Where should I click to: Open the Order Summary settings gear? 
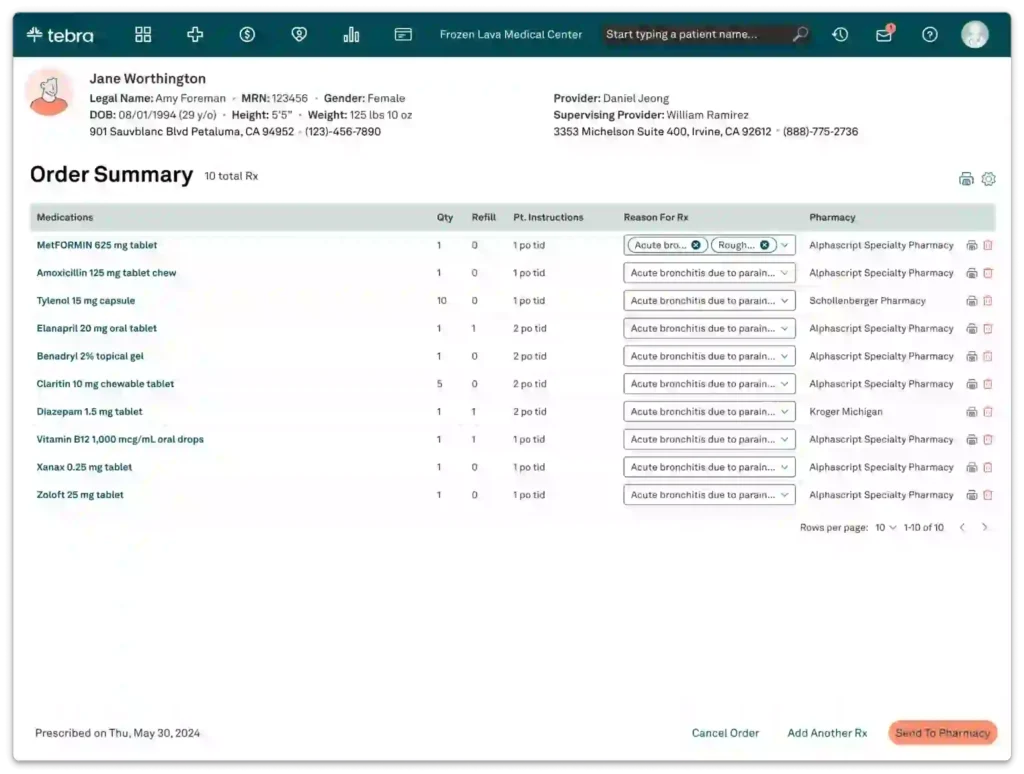click(x=989, y=178)
